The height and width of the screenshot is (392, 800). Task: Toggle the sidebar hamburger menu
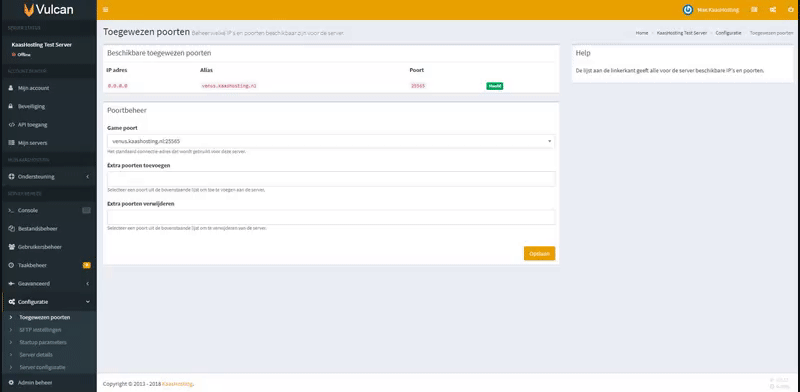click(x=106, y=10)
